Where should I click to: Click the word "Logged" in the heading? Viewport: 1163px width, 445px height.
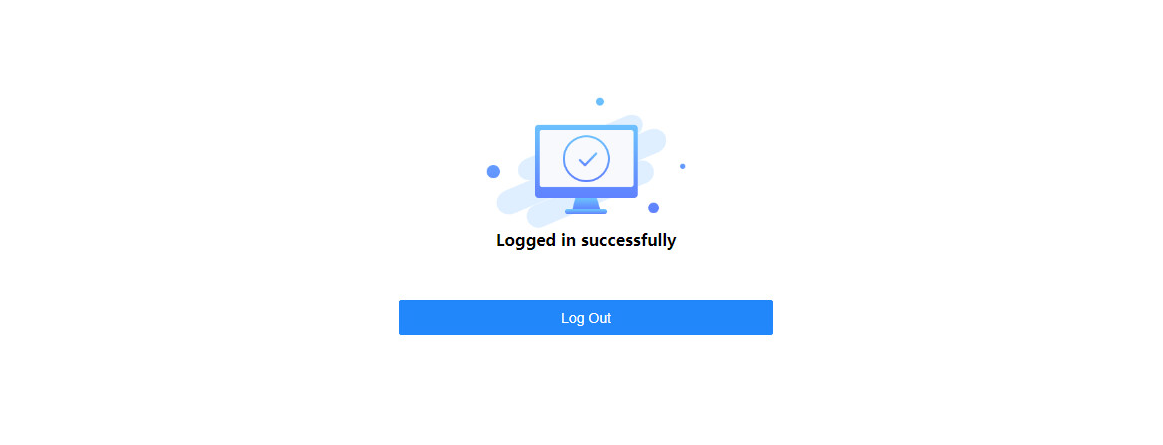(527, 241)
